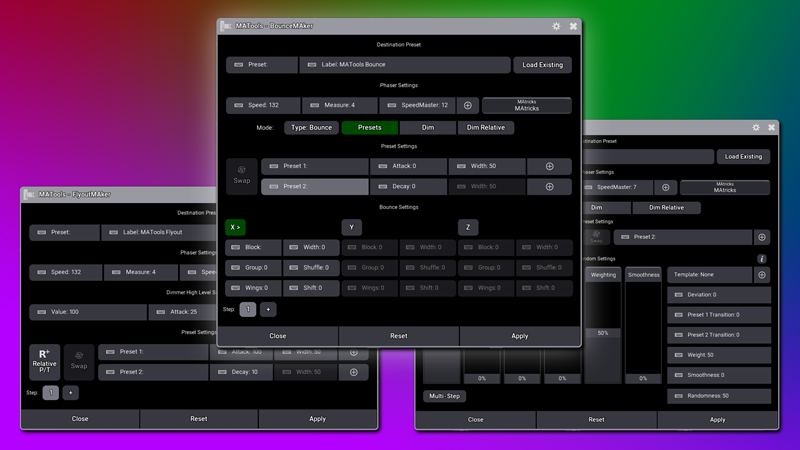Screen dimensions: 800x450
Task: Click Load Existing in BounceMAker
Action: click(x=542, y=65)
